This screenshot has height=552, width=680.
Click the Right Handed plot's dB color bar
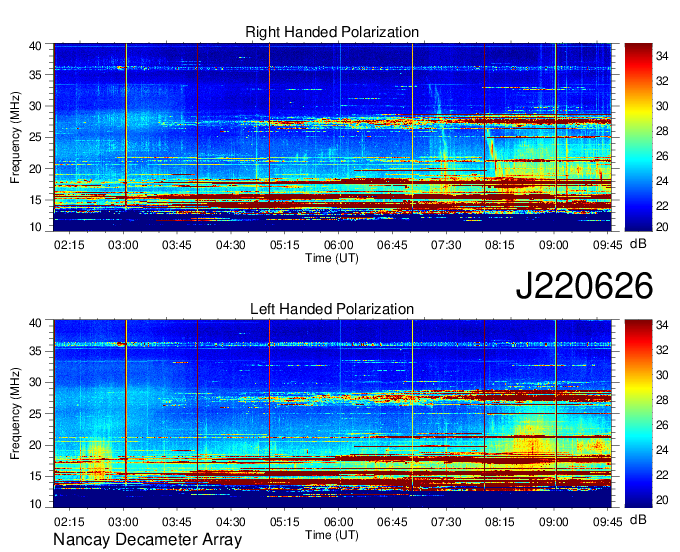tap(638, 137)
